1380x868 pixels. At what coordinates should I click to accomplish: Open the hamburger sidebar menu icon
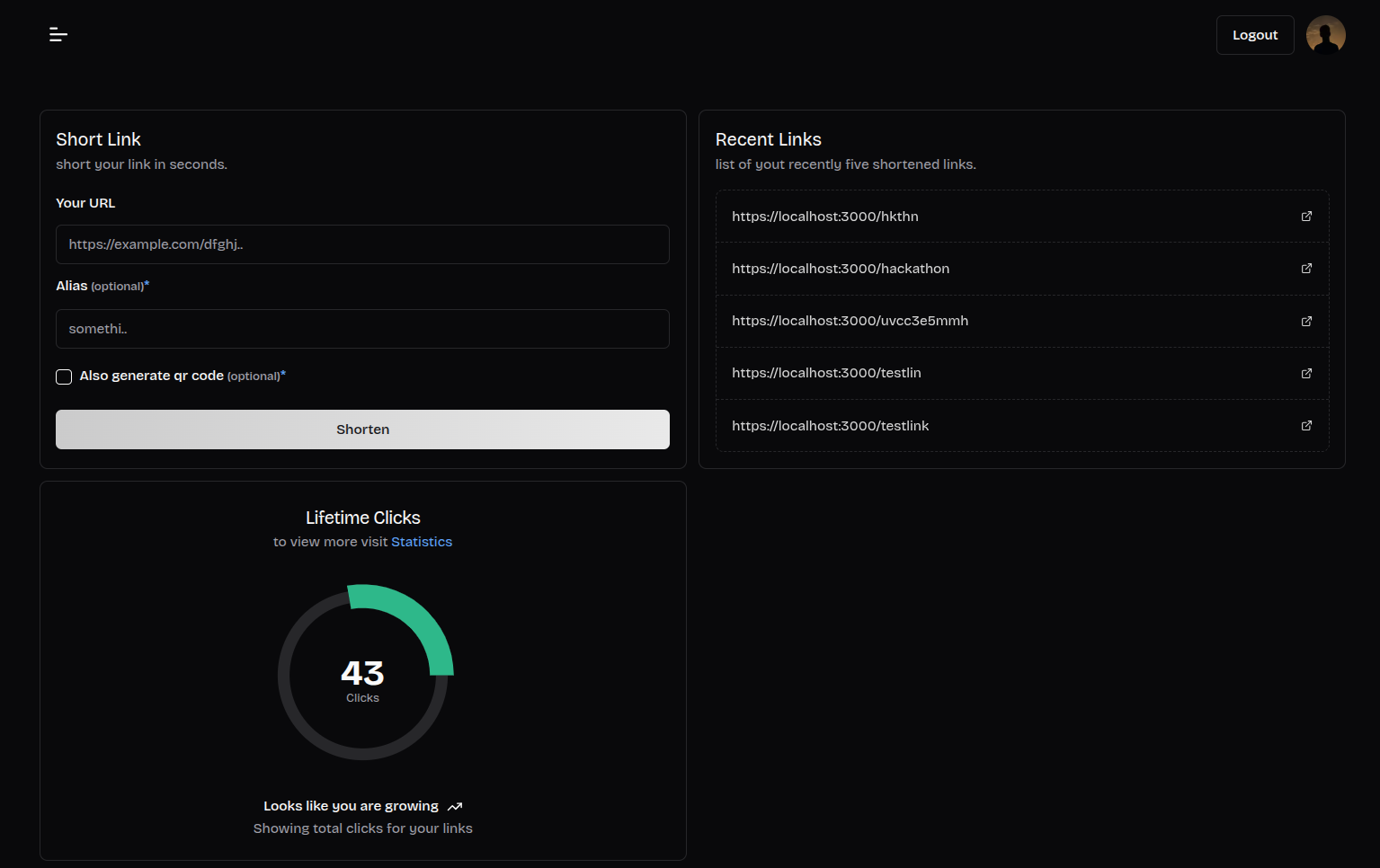click(x=58, y=35)
